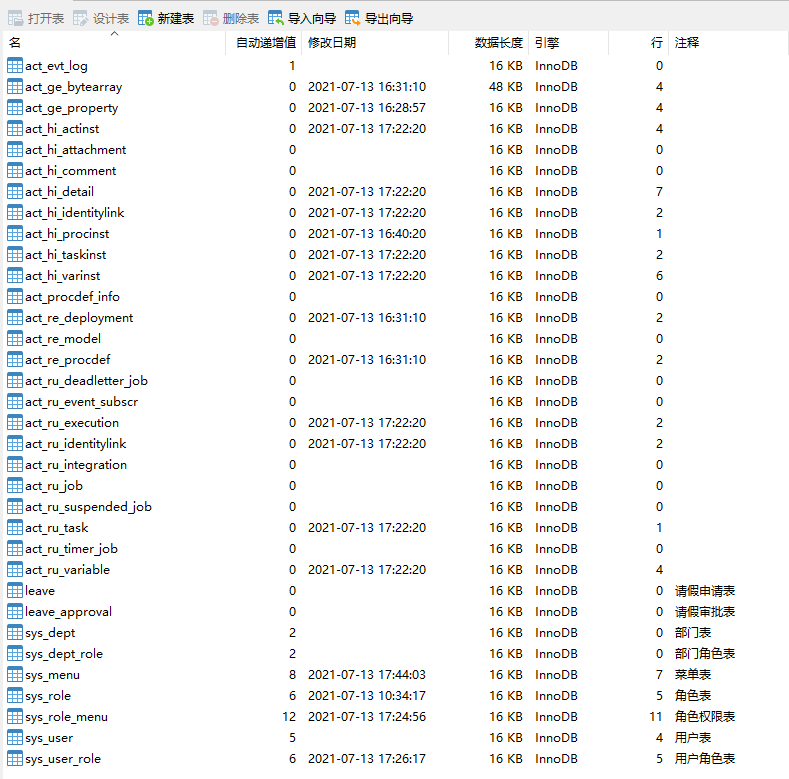Click the 菜单表 comment cell

pyautogui.click(x=693, y=675)
